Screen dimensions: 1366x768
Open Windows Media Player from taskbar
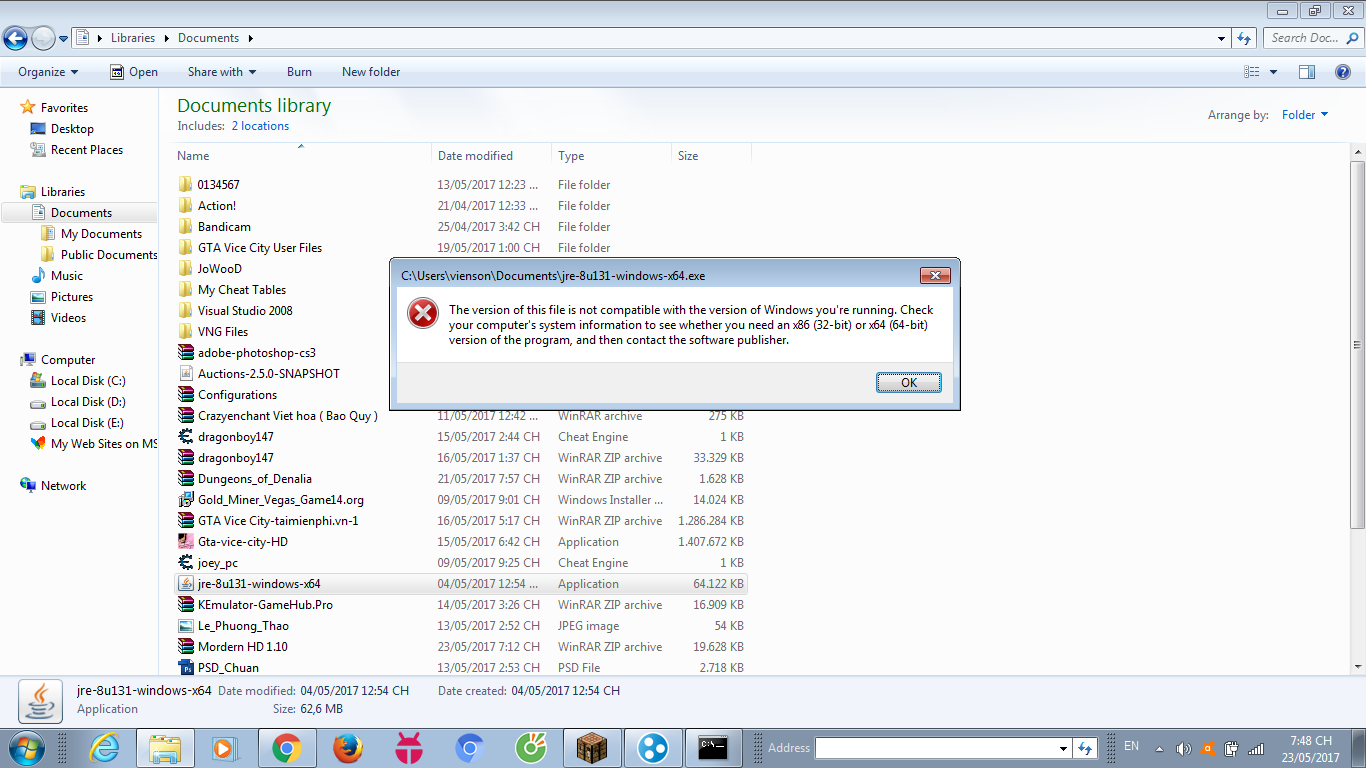(x=225, y=748)
